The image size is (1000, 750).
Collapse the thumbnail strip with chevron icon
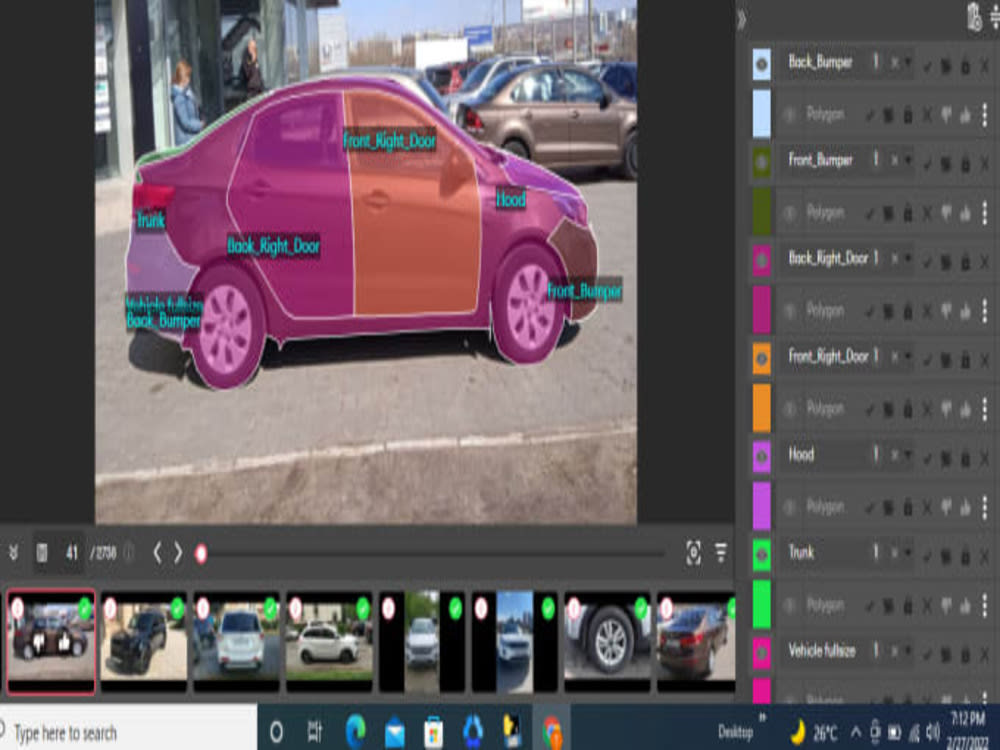point(13,553)
